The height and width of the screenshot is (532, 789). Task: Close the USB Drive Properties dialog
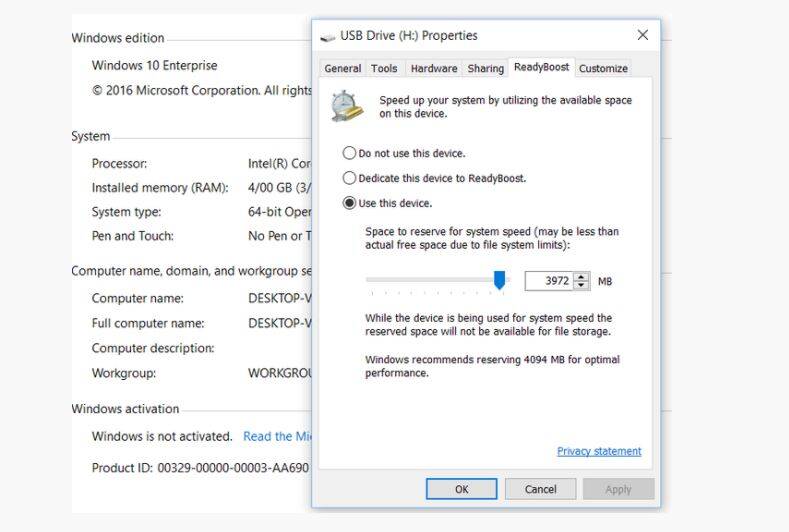(x=643, y=35)
